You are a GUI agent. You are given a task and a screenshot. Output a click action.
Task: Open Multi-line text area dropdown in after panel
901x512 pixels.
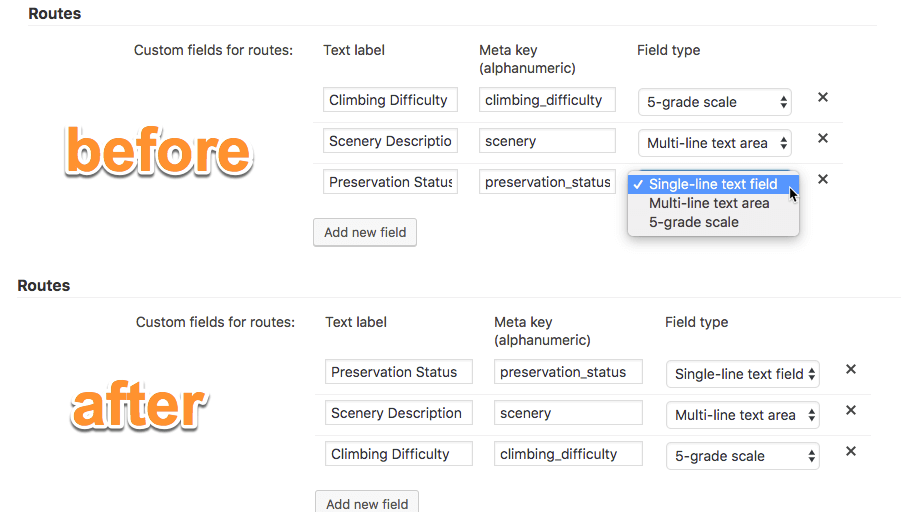tap(742, 415)
